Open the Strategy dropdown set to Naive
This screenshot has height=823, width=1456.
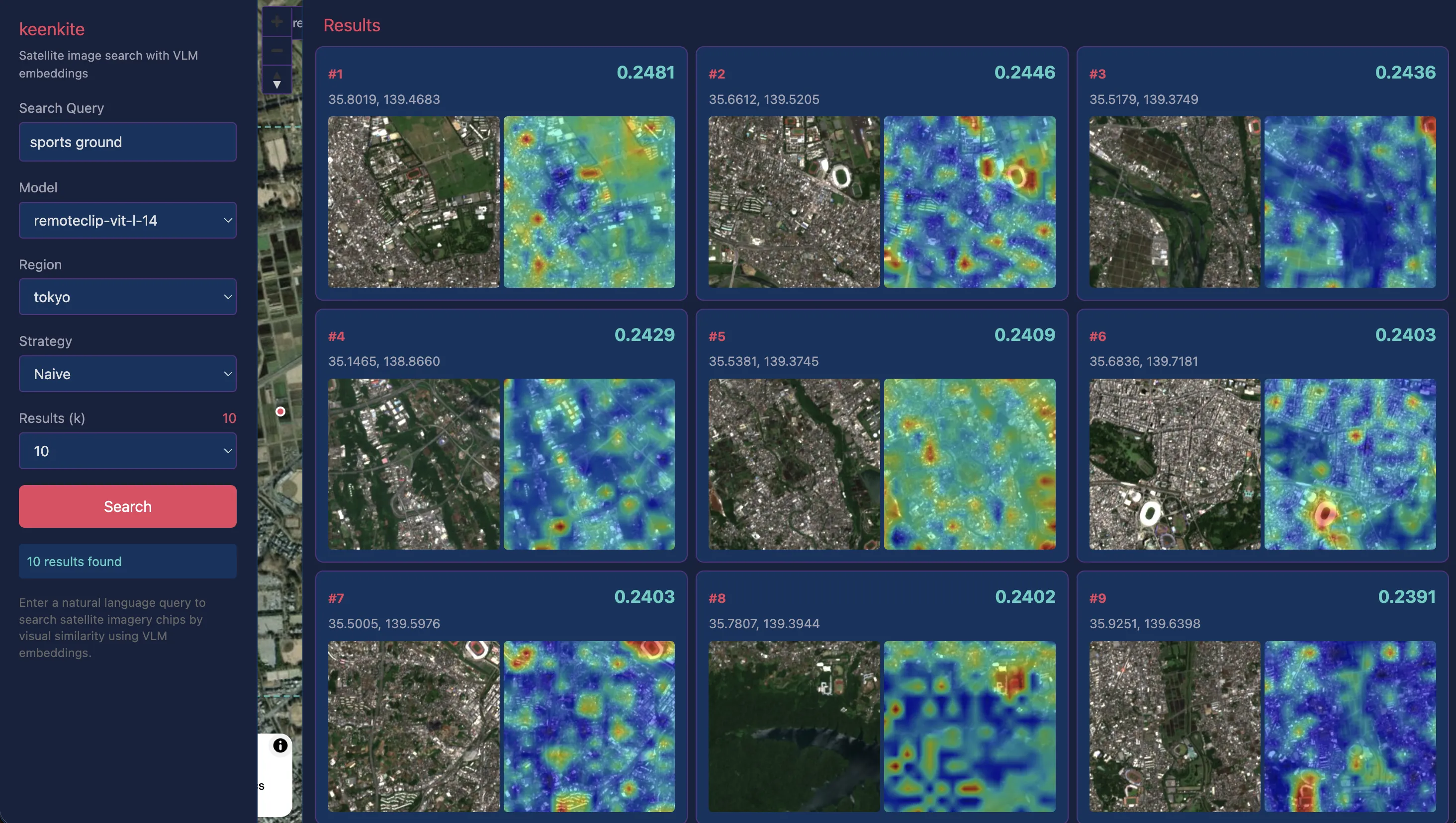click(x=128, y=374)
